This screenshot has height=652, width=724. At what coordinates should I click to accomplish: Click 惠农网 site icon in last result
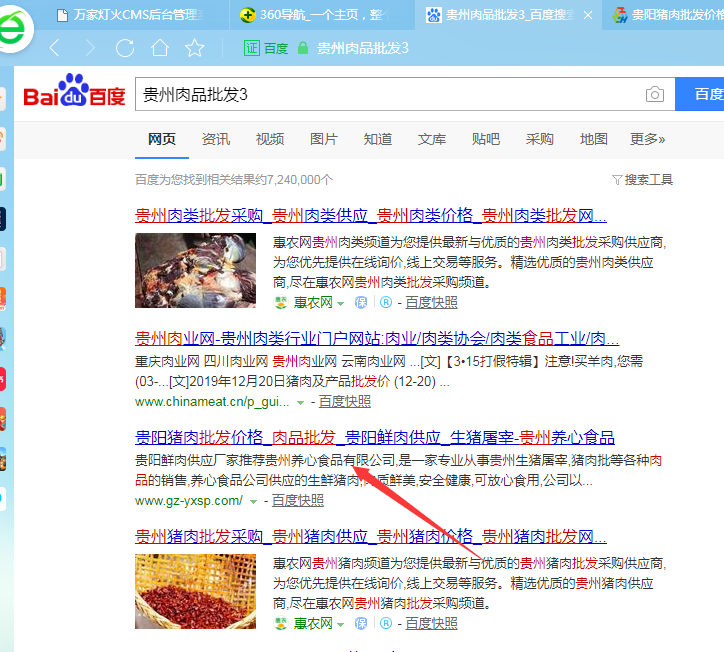(x=281, y=624)
